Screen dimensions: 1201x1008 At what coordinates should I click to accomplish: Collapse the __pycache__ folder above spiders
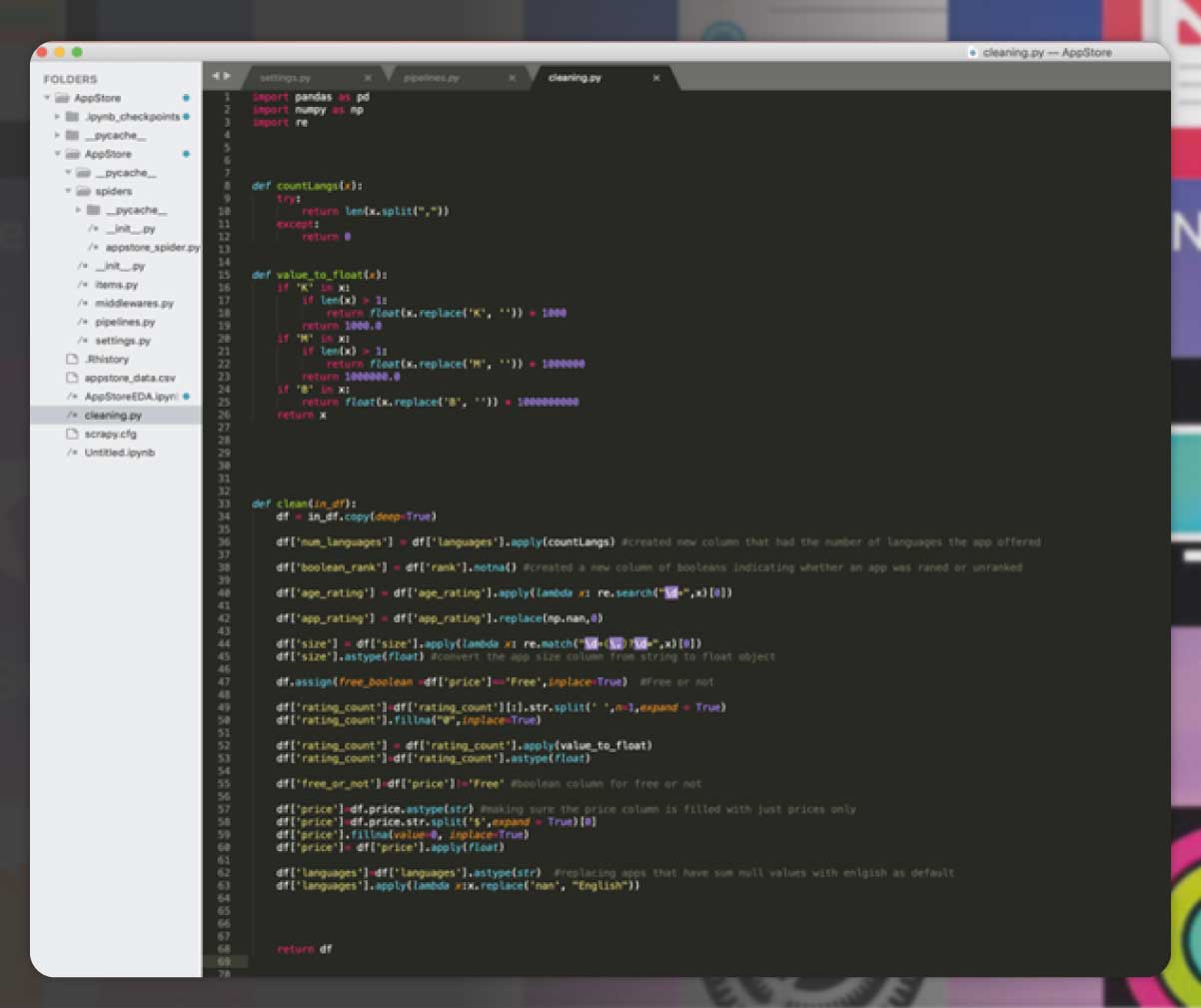point(68,173)
